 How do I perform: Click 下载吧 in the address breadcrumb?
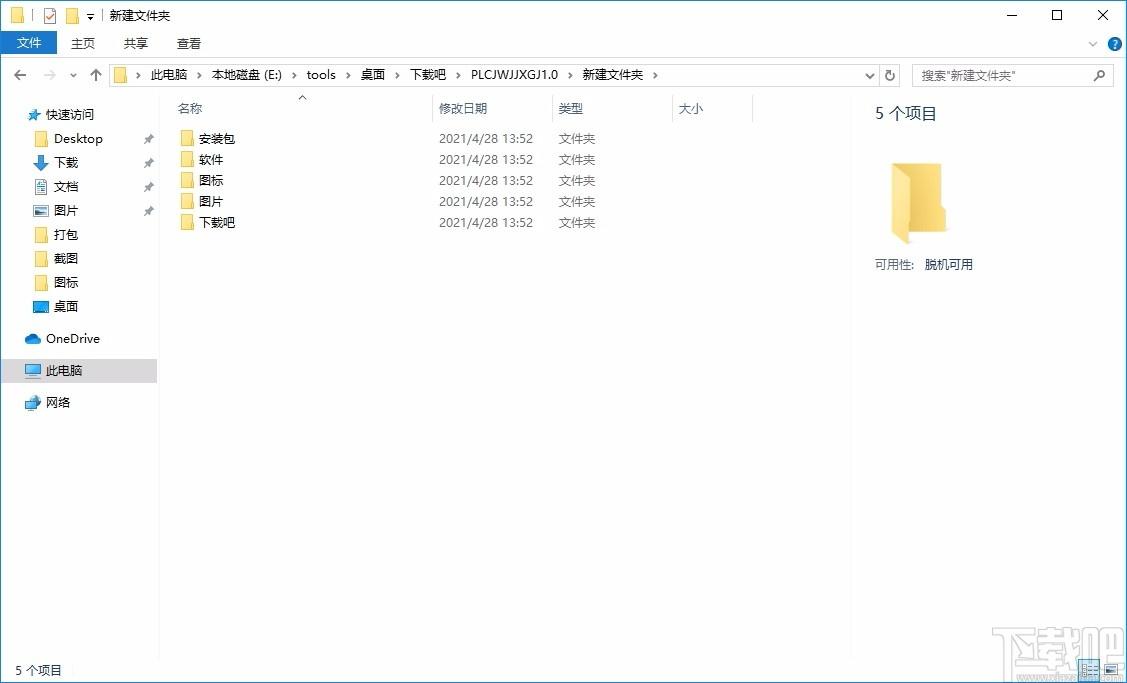[x=428, y=75]
